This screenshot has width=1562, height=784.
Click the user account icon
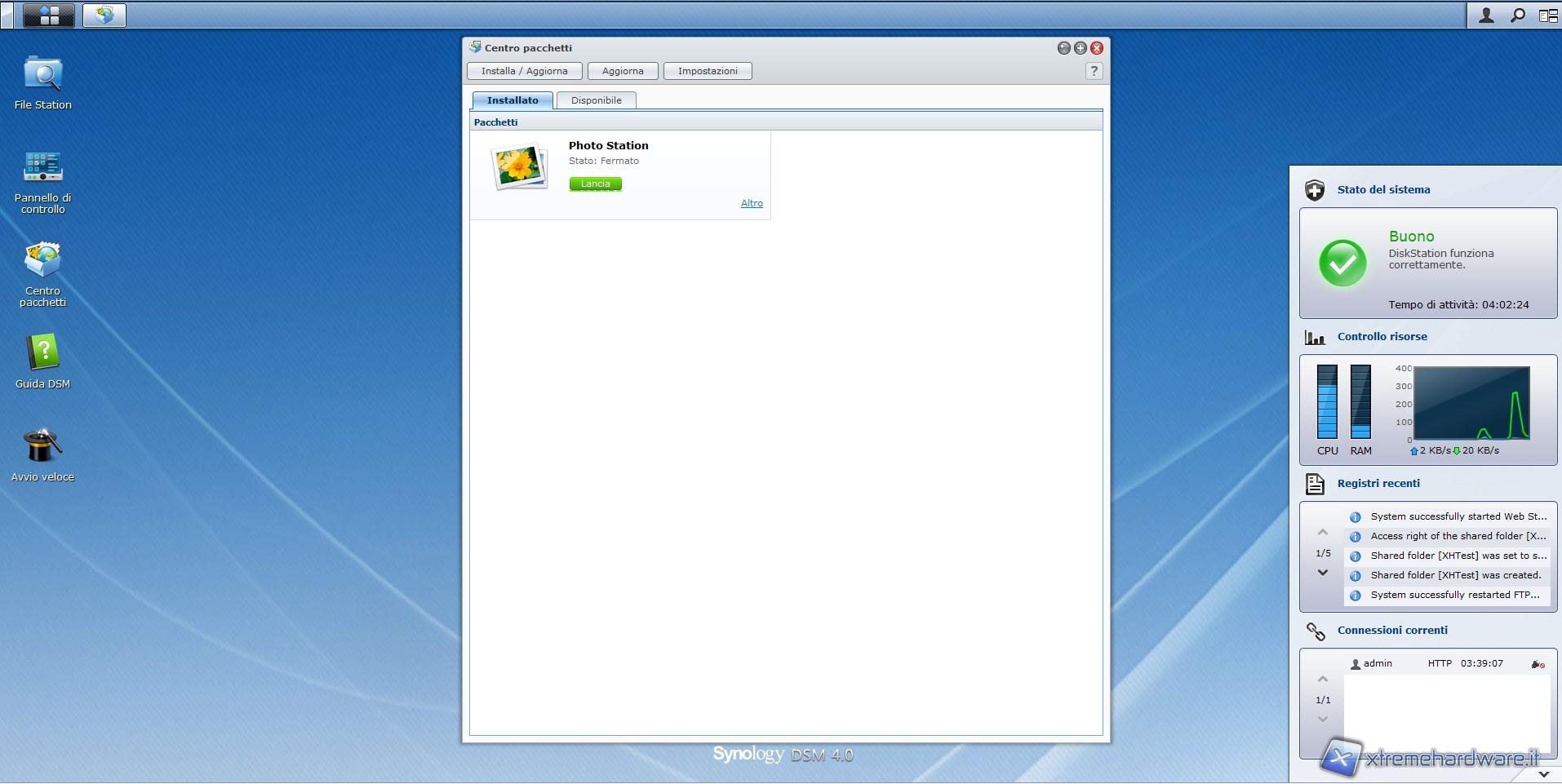tap(1486, 16)
